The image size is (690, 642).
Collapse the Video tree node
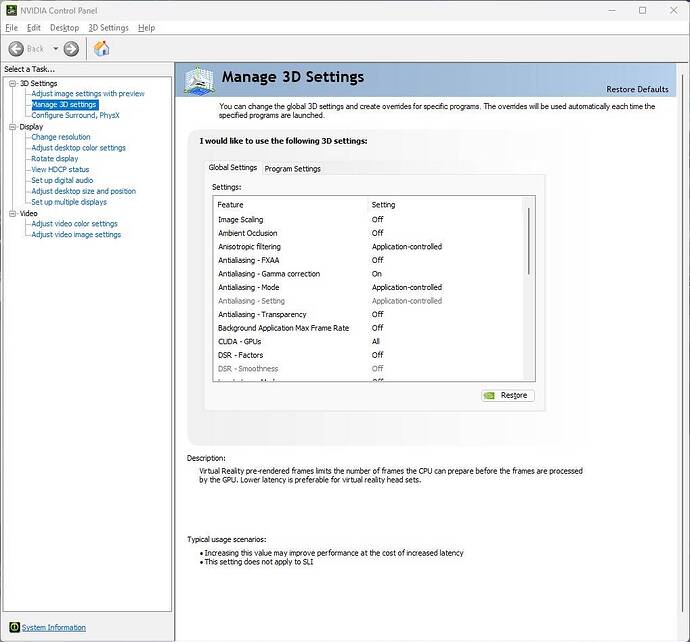tap(13, 213)
